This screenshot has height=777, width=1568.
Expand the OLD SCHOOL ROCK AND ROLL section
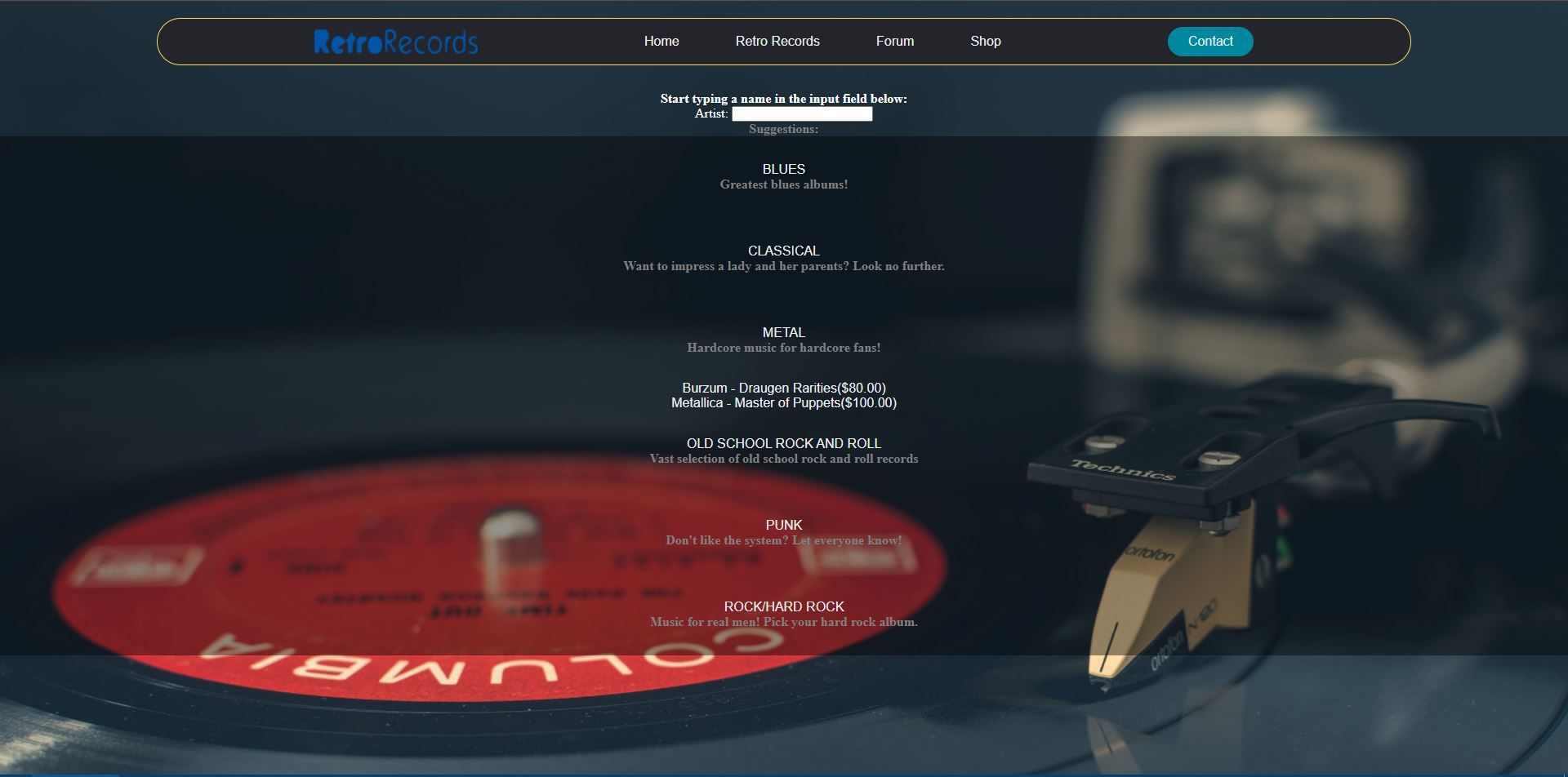coord(783,443)
